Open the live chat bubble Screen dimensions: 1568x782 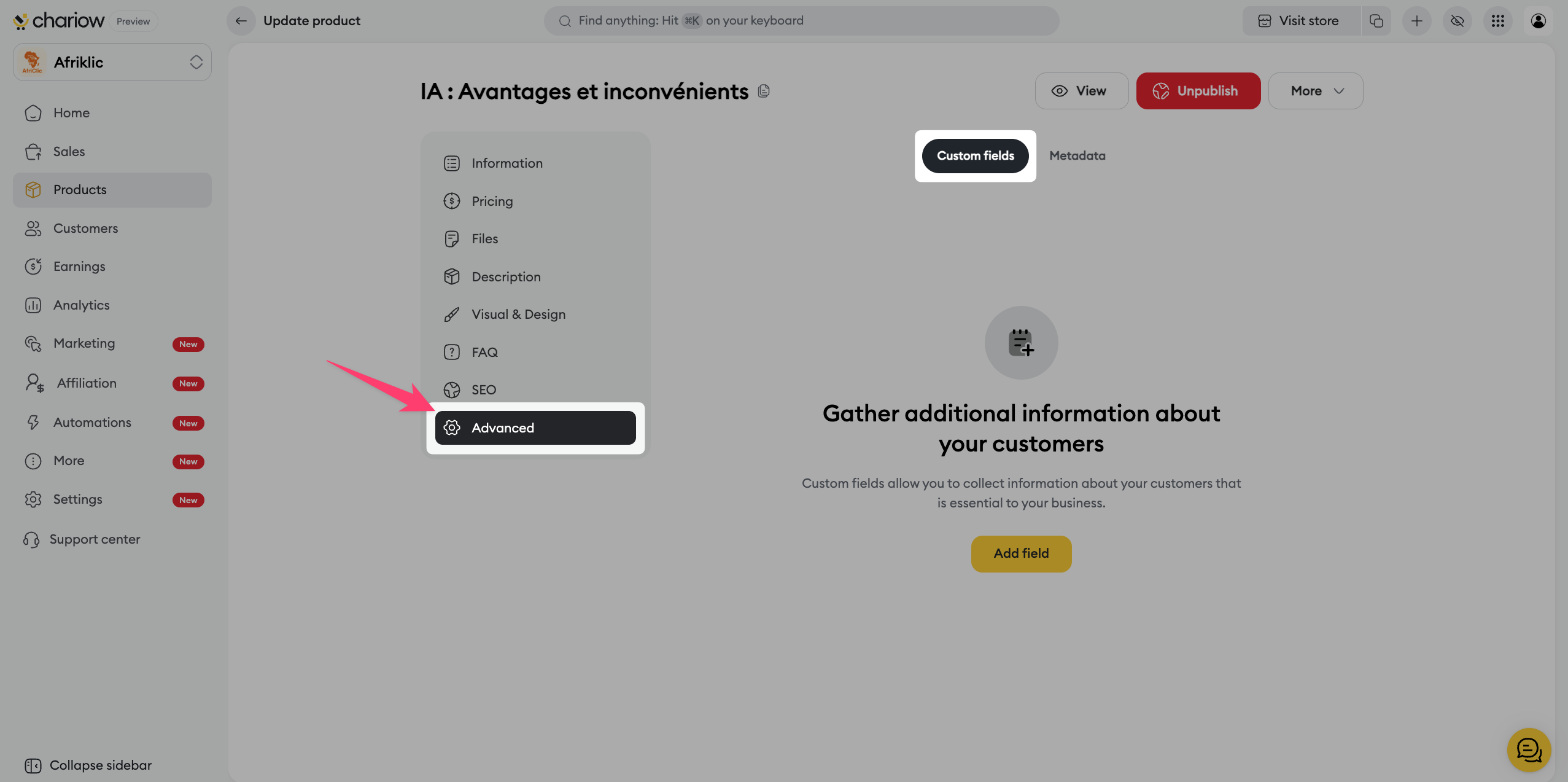pyautogui.click(x=1529, y=749)
